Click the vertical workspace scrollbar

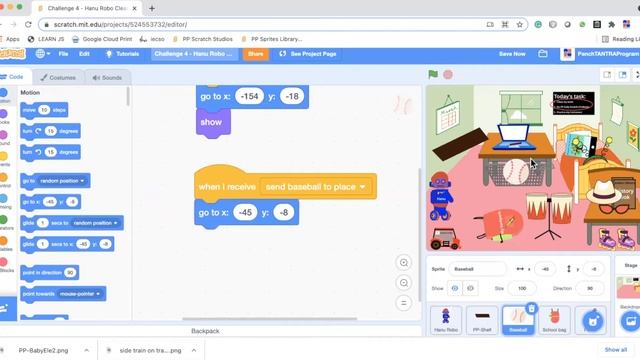pos(419,235)
